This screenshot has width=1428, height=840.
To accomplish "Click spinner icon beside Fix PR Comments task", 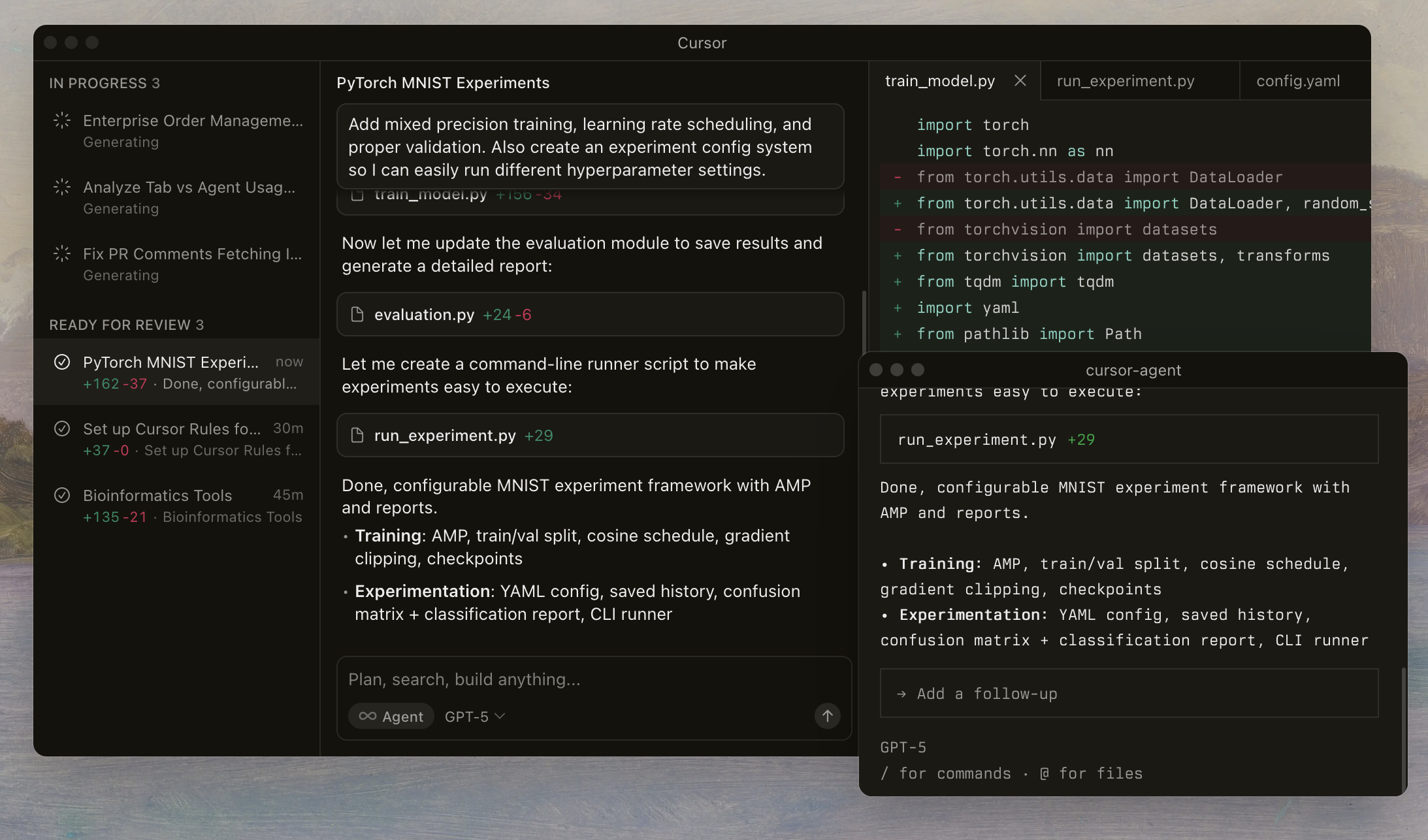I will tap(62, 253).
